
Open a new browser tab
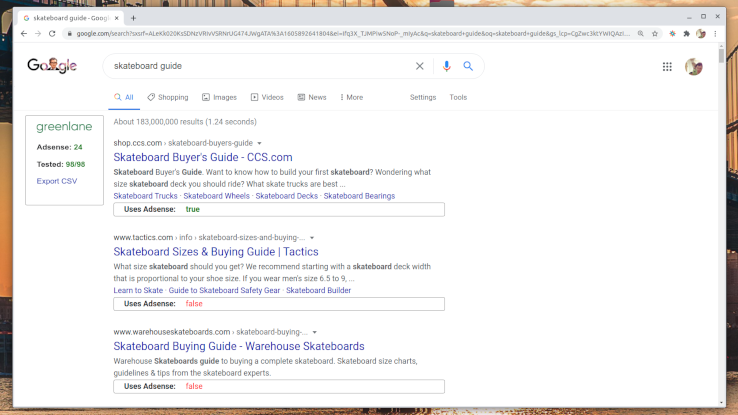[x=134, y=18]
